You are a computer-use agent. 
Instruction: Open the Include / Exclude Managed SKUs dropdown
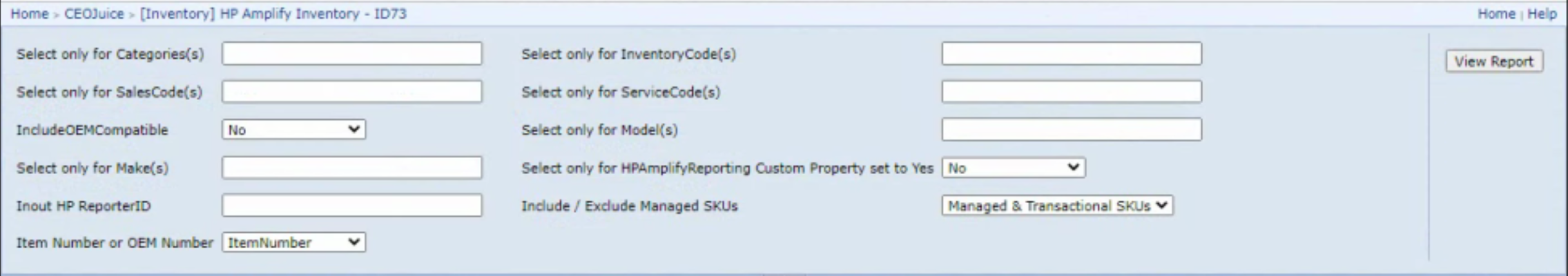click(x=1056, y=206)
